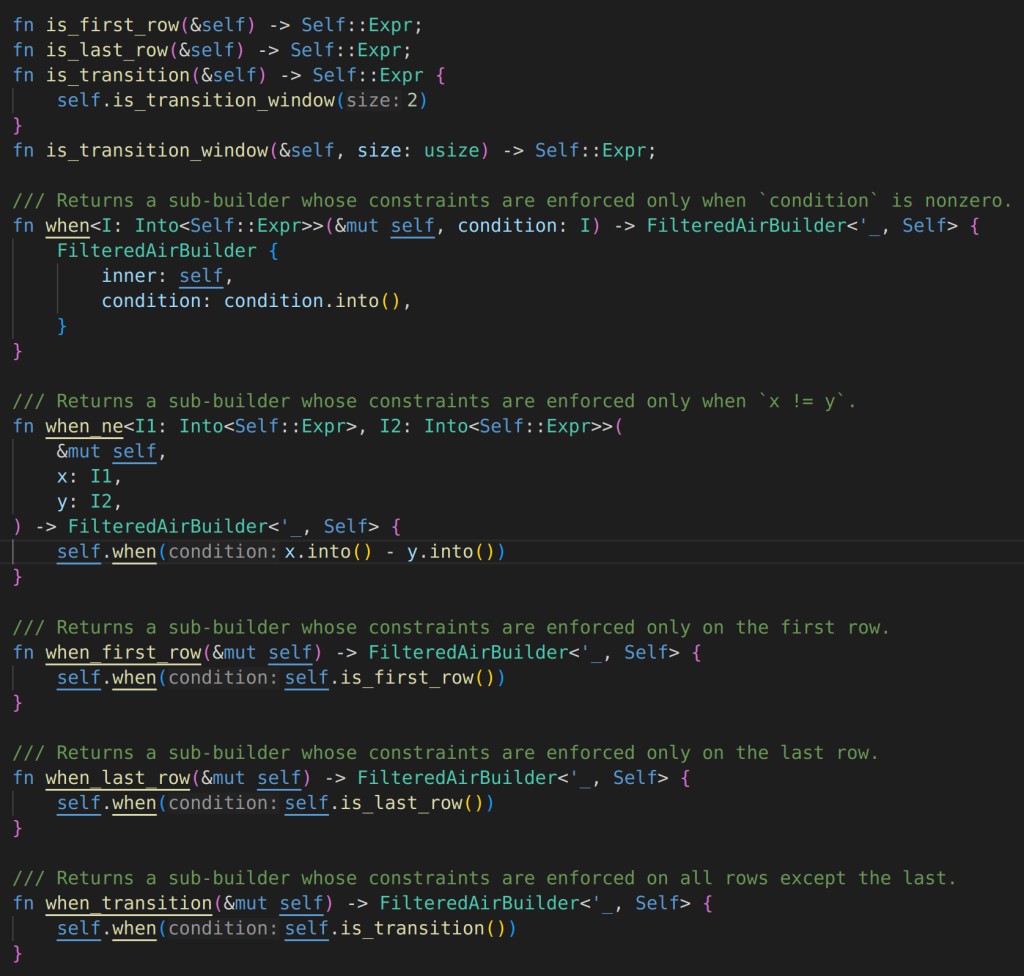The height and width of the screenshot is (976, 1024).
Task: Click the y.into() expression
Action: tap(451, 552)
